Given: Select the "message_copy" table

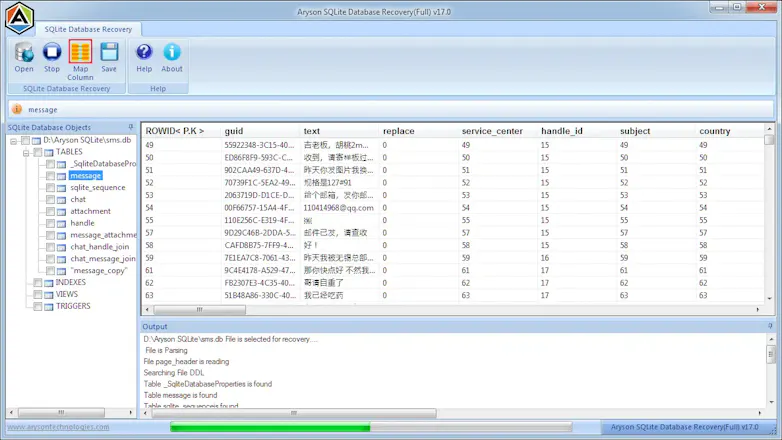Looking at the screenshot, I should pos(99,270).
